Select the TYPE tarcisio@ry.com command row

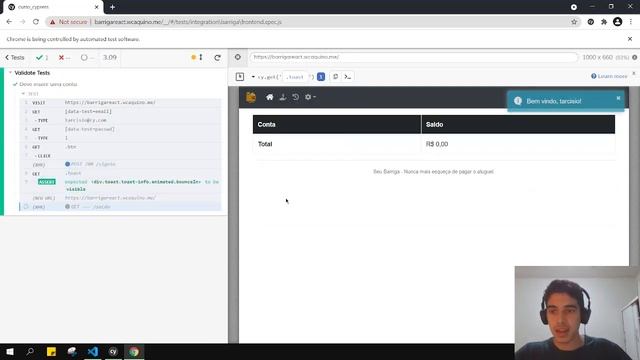[x=120, y=120]
